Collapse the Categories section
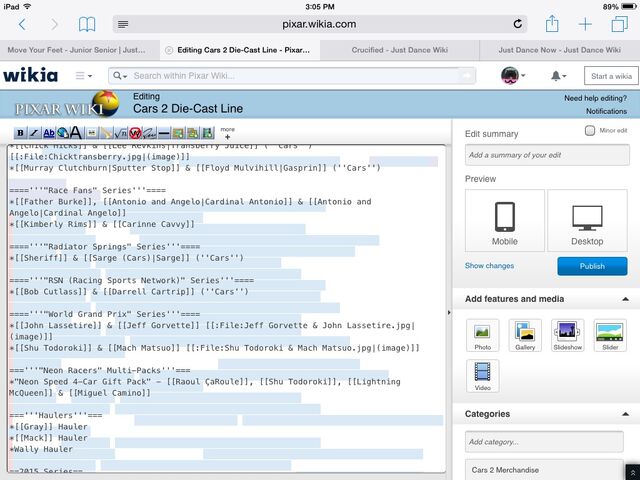Viewport: 640px width, 480px height. (x=625, y=414)
